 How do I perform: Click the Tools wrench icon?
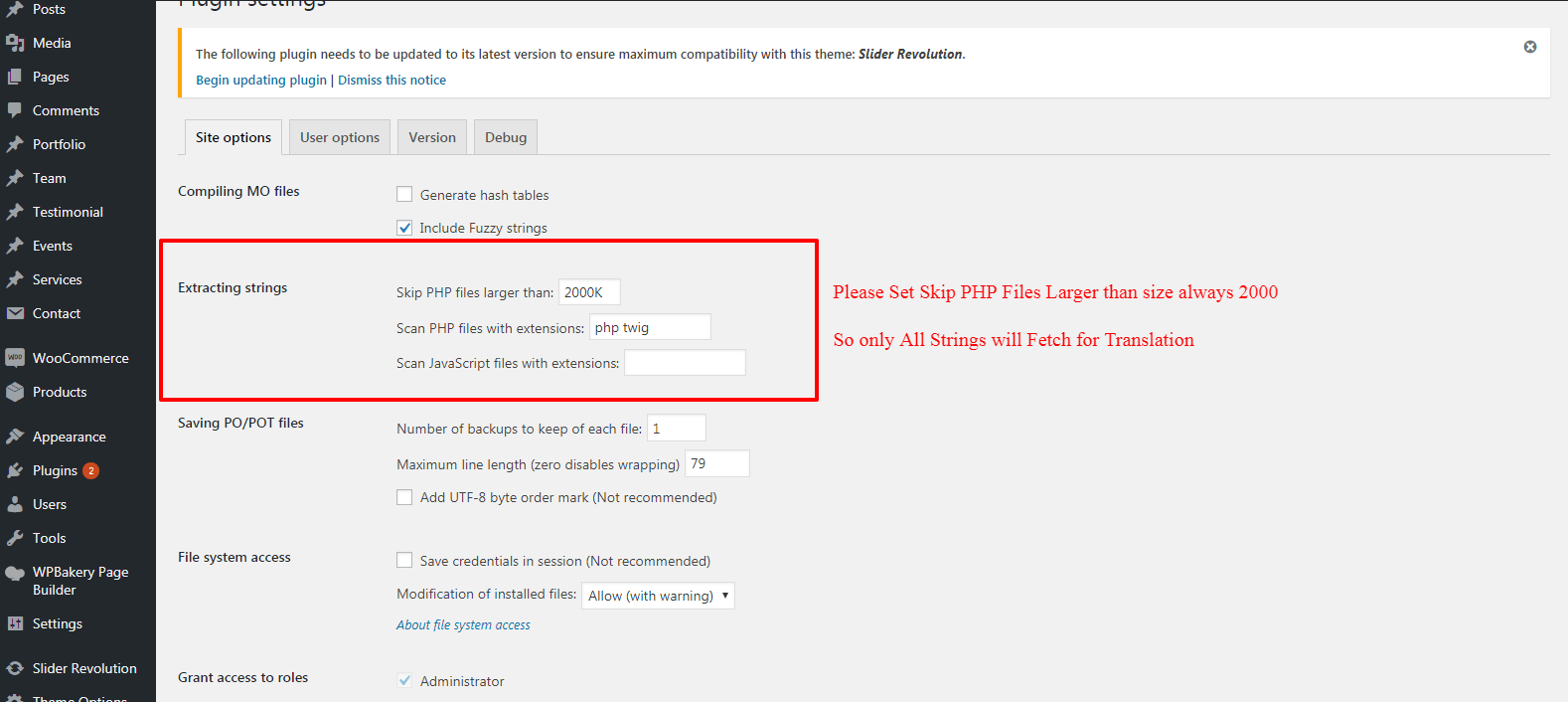pos(15,538)
